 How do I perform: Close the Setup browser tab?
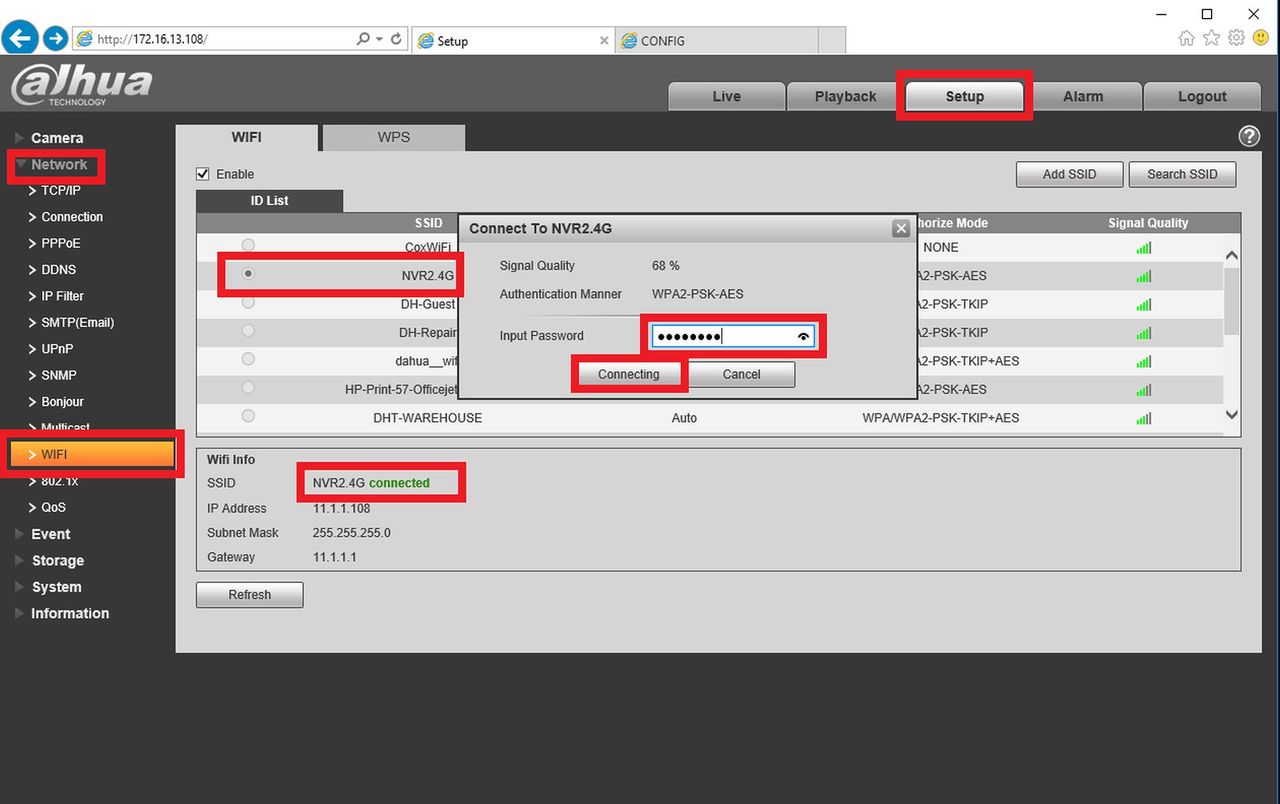point(604,41)
